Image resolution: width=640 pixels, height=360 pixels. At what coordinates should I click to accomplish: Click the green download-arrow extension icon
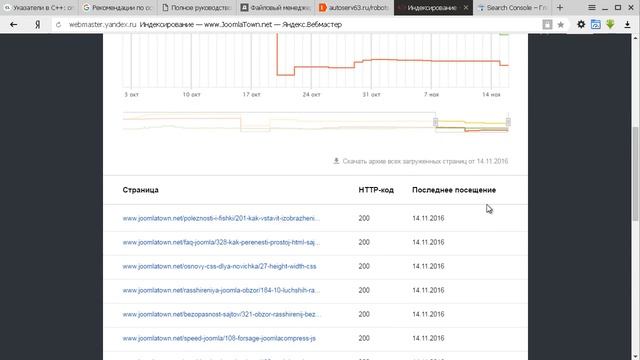[610, 24]
